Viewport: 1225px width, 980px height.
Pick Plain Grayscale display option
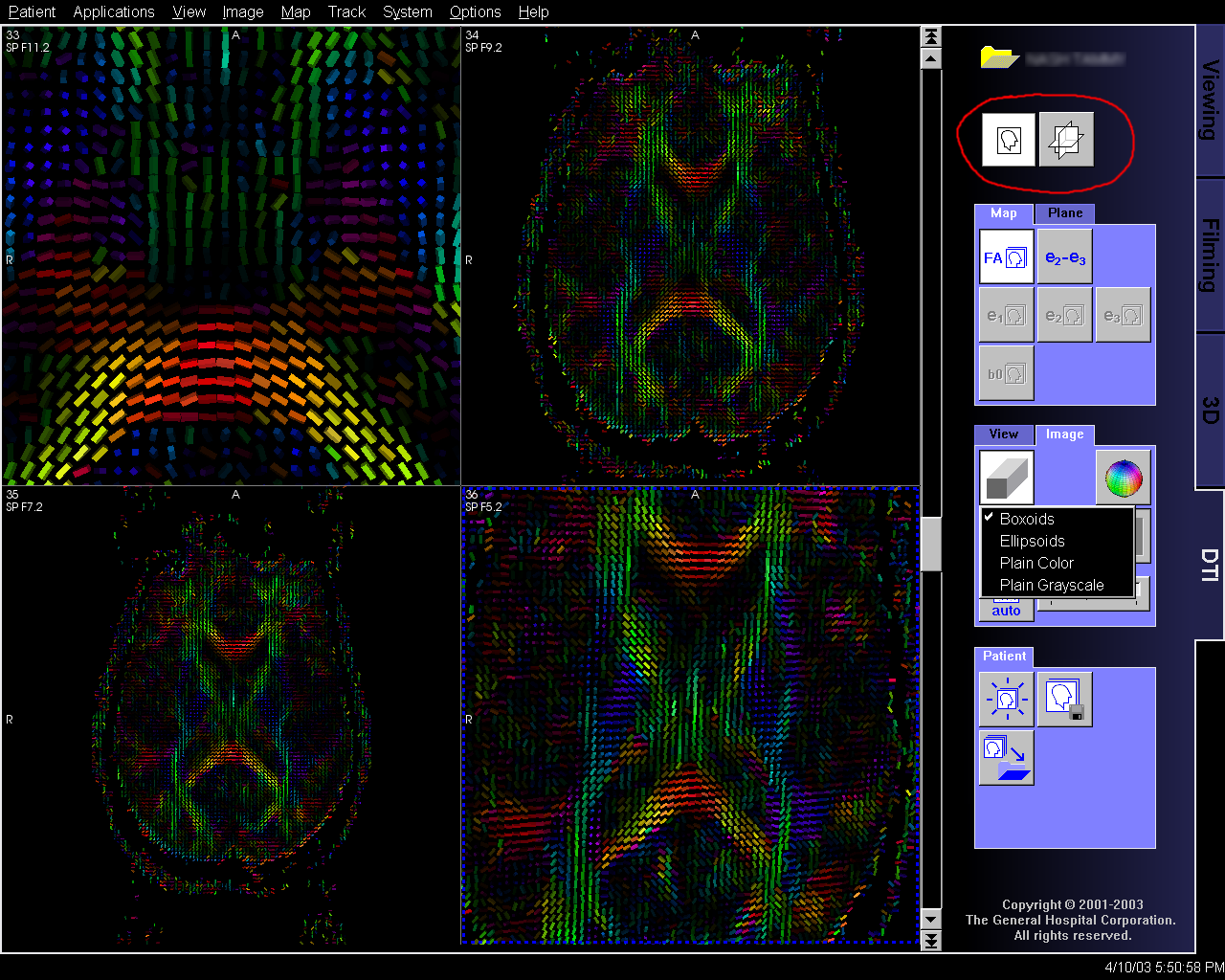pos(1052,585)
